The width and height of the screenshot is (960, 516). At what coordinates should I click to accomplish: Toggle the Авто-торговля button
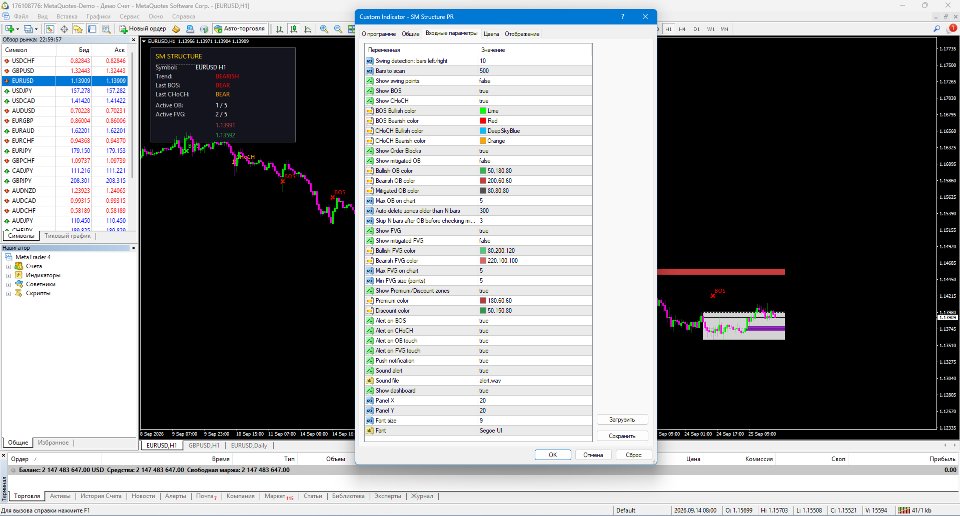[x=239, y=29]
